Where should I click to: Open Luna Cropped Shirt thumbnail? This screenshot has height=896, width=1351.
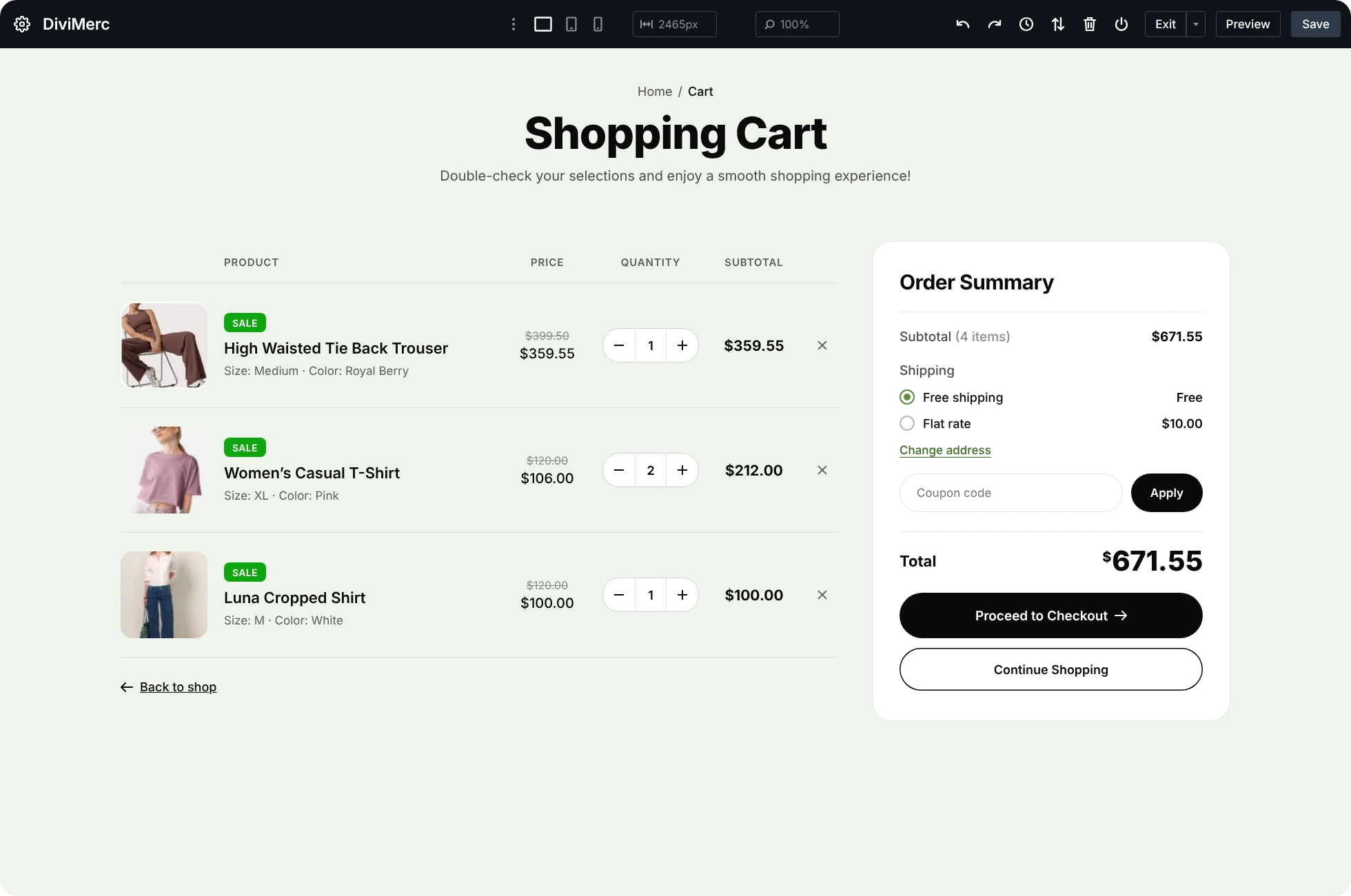point(164,595)
